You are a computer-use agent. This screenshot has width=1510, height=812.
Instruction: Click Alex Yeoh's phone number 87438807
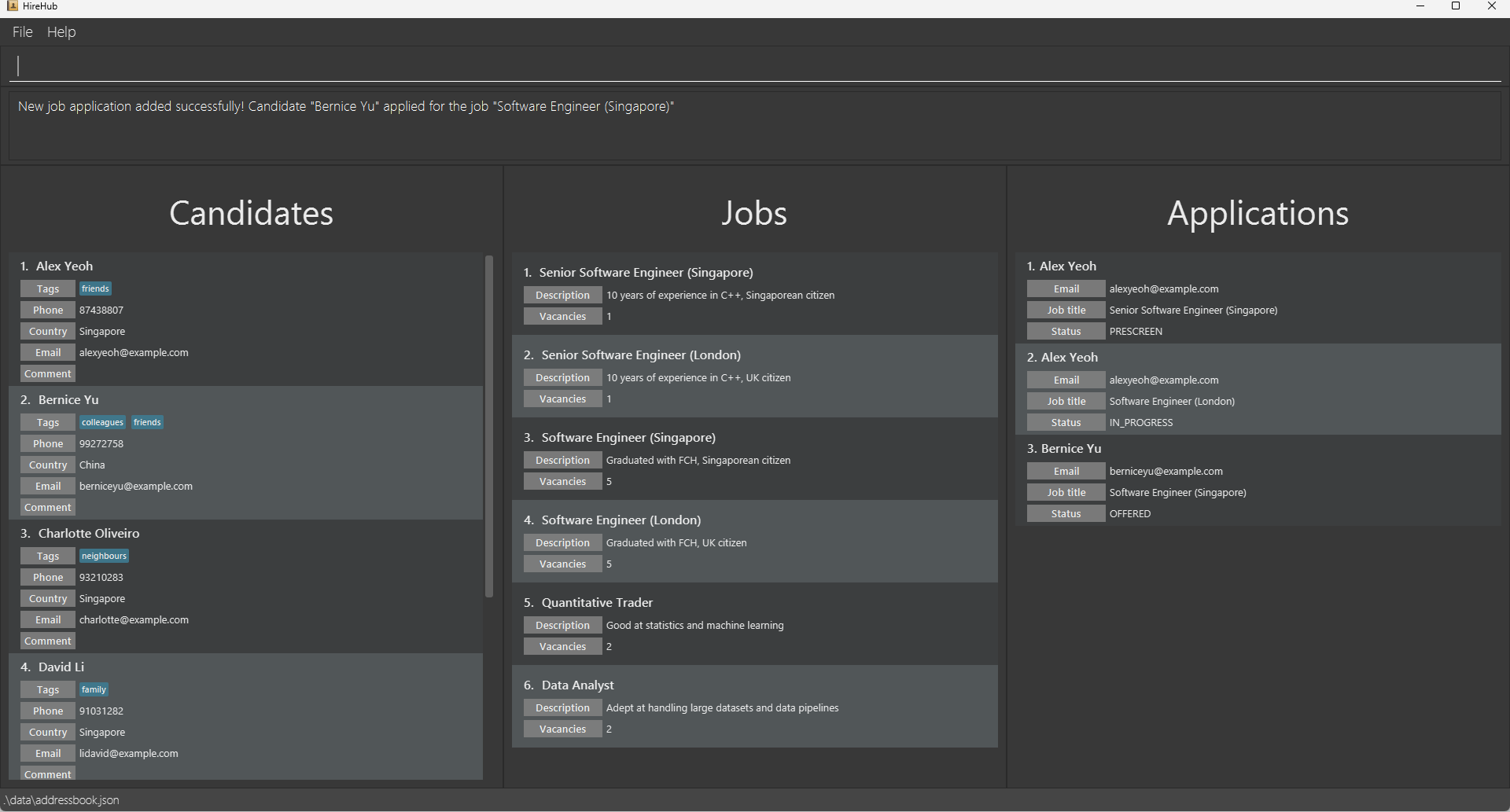click(x=101, y=310)
